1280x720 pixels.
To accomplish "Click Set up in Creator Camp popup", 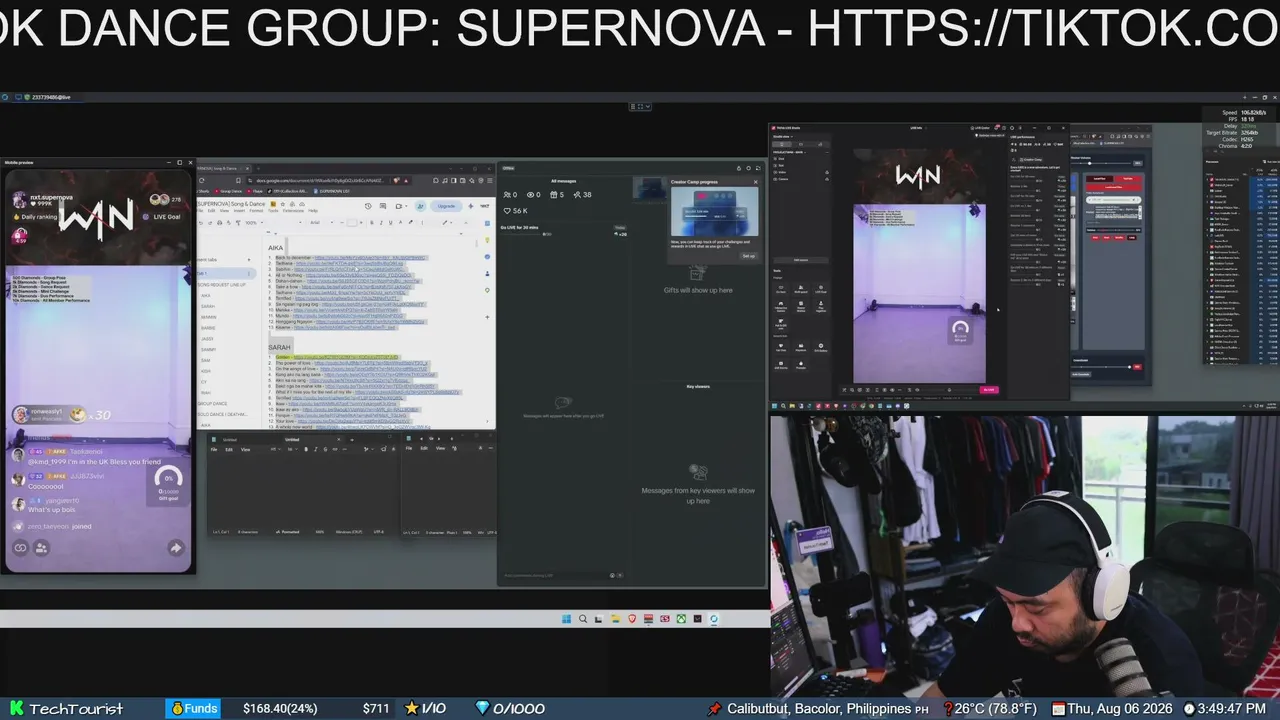I will point(749,256).
